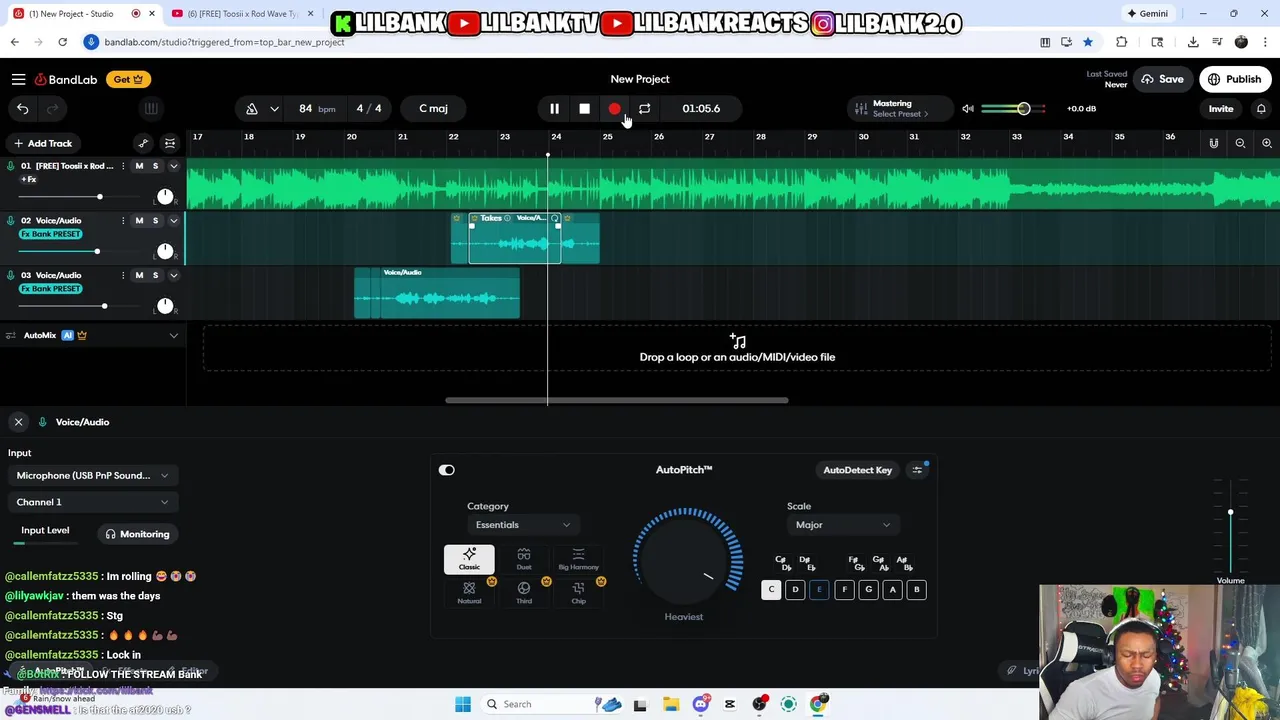1280x720 pixels.
Task: Expand the AutoMix section
Action: coord(173,335)
